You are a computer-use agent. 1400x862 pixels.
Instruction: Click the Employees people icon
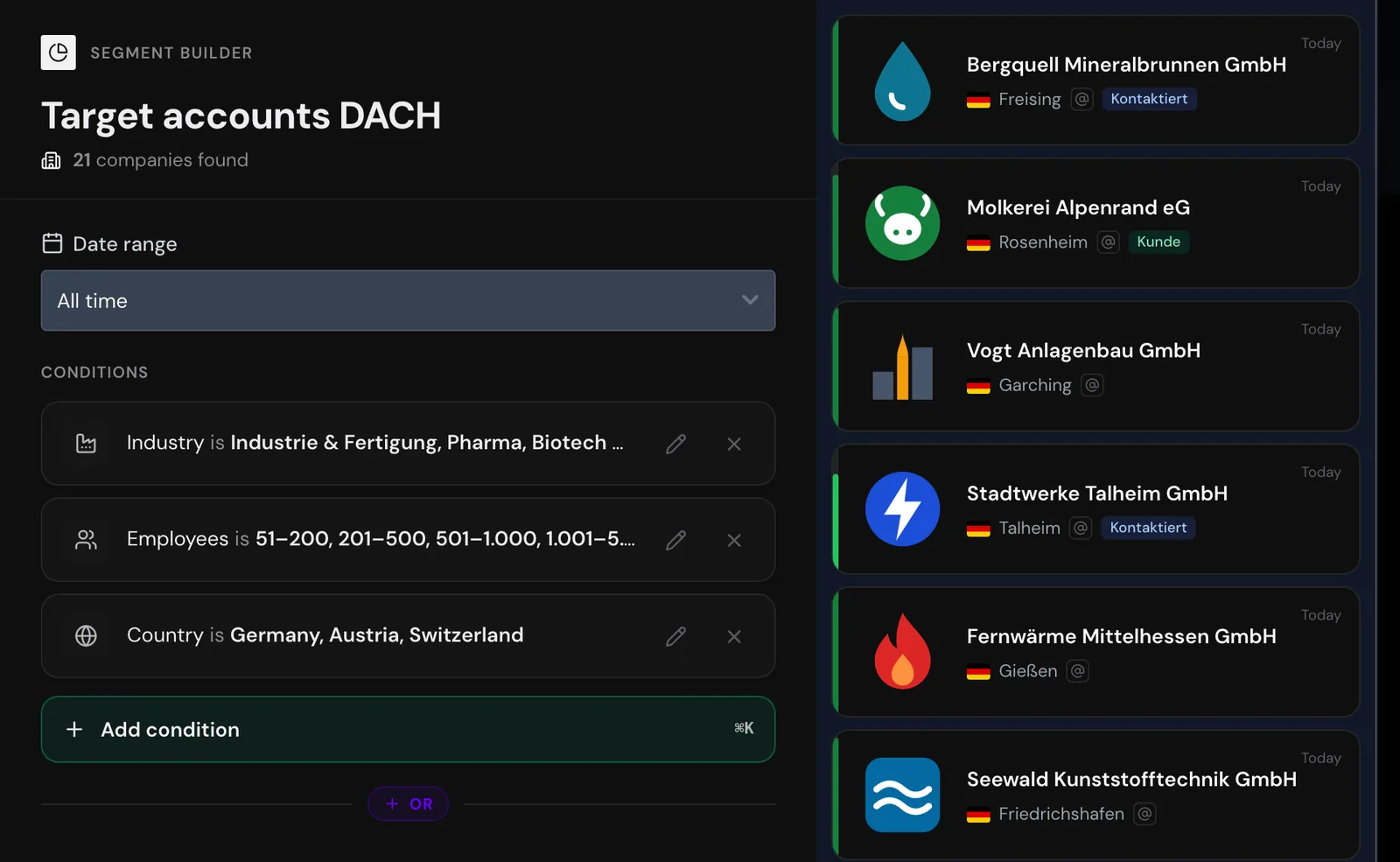pos(86,540)
